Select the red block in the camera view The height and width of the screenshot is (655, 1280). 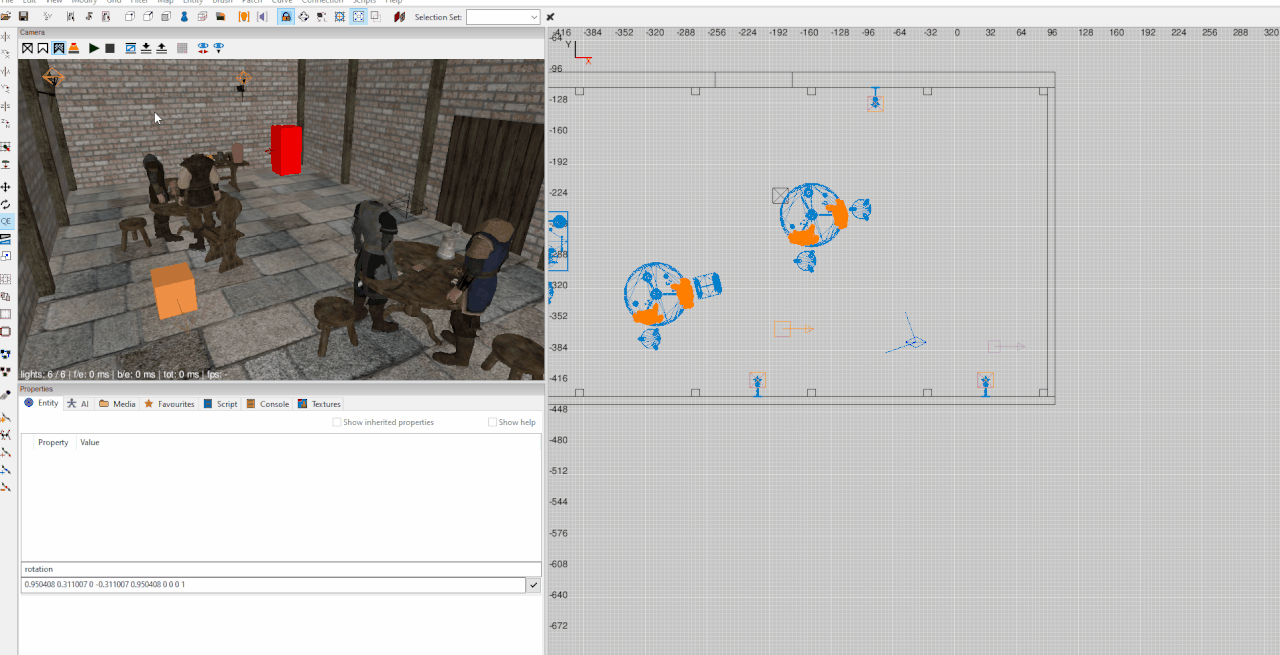click(286, 150)
